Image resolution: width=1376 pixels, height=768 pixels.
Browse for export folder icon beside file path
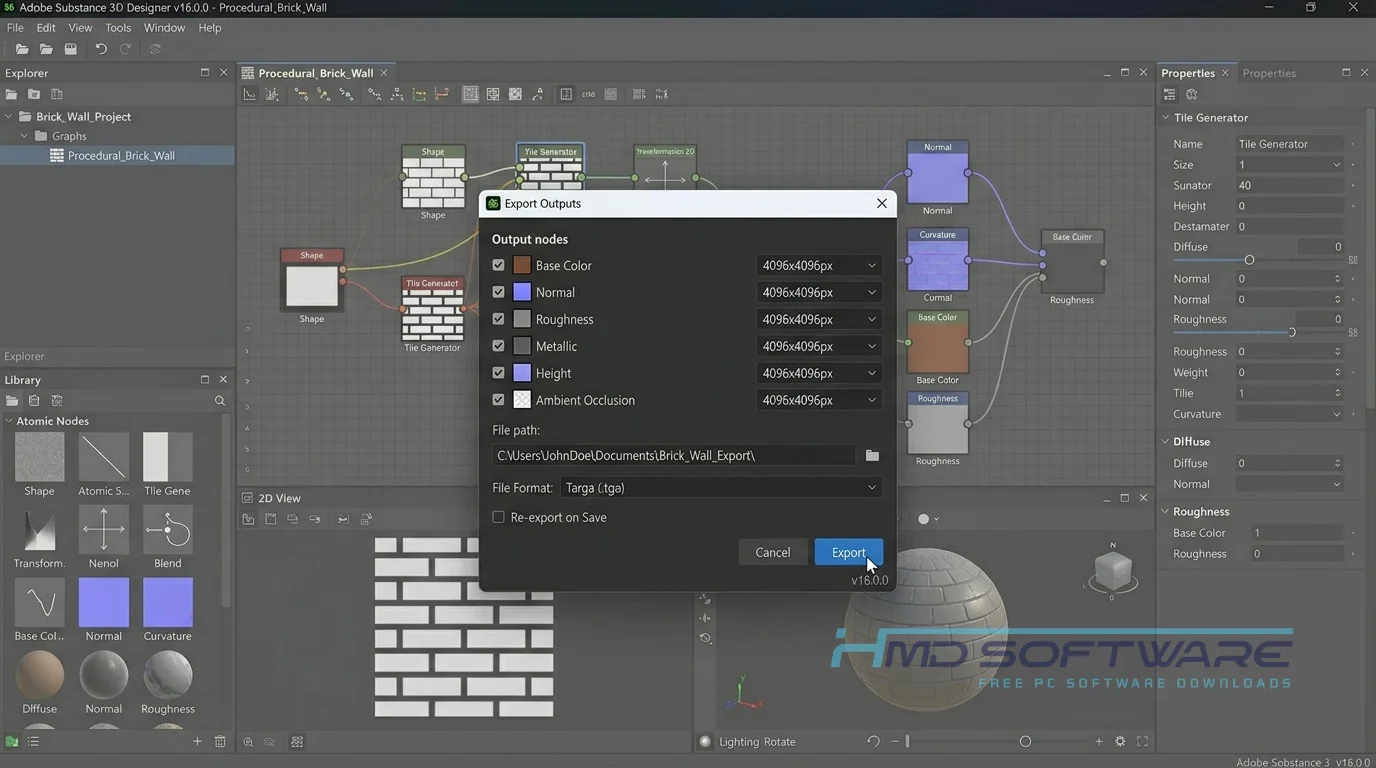tap(872, 455)
